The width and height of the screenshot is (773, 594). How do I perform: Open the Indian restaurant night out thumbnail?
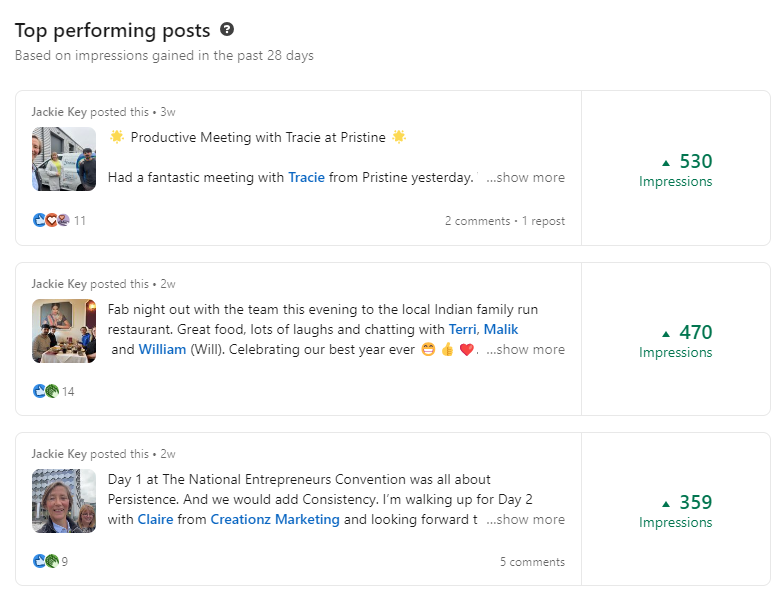pyautogui.click(x=64, y=331)
